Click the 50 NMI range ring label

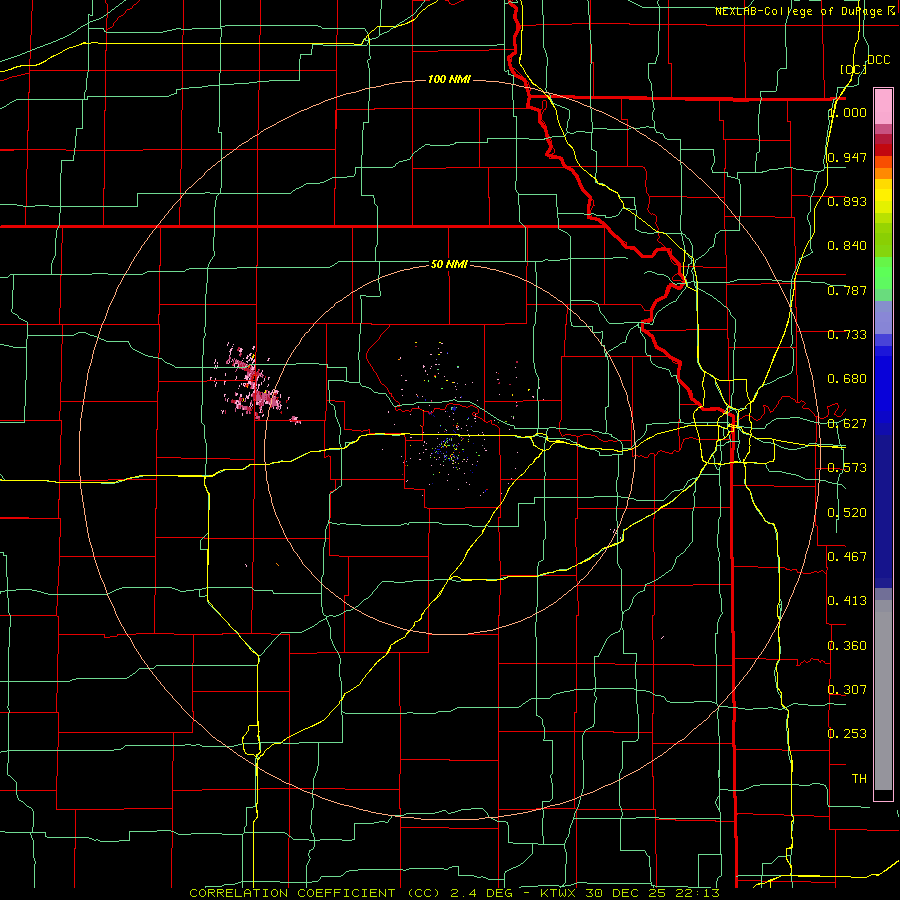click(449, 264)
